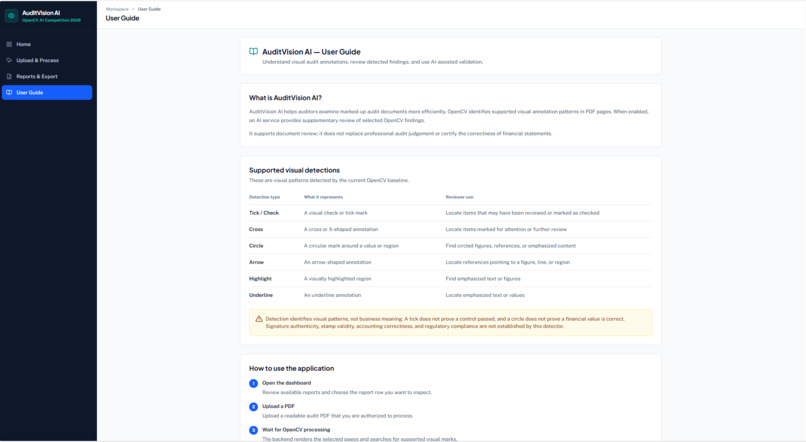Click the step 3 circle badge
Viewport: 806px width, 442px height.
[x=253, y=430]
